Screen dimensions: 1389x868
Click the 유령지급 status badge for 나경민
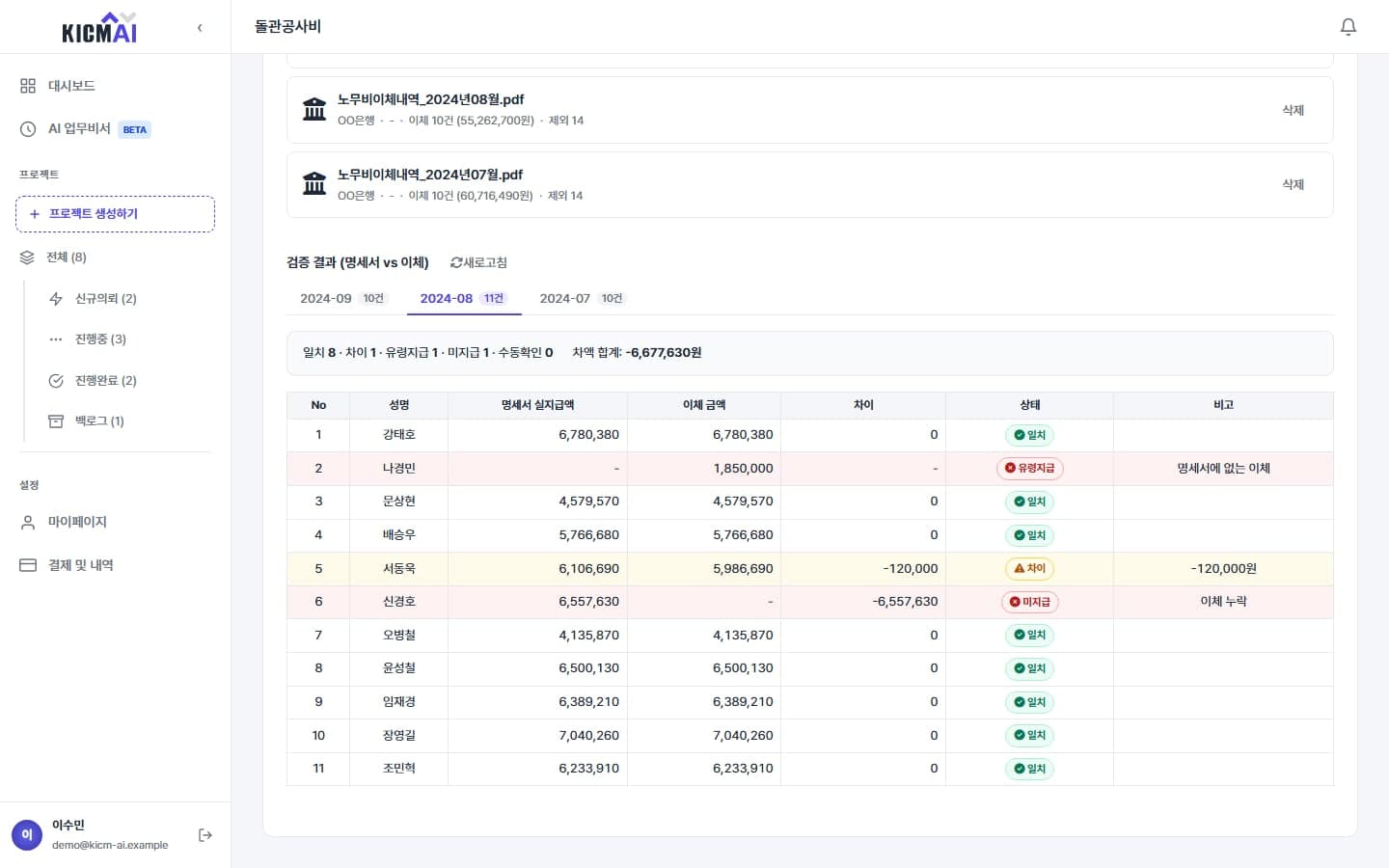[1030, 469]
